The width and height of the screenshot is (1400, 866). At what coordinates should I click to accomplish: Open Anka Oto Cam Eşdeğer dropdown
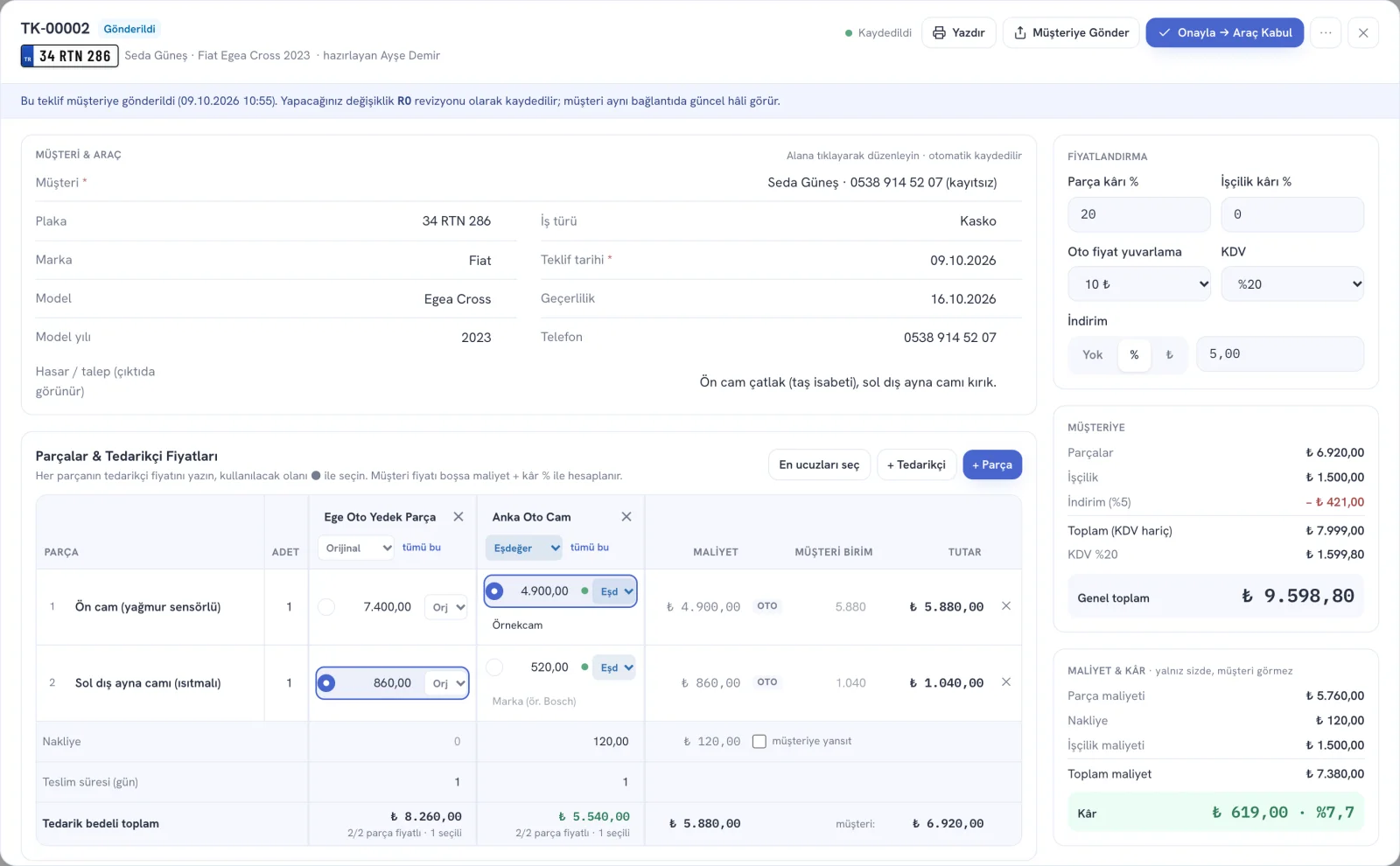523,548
